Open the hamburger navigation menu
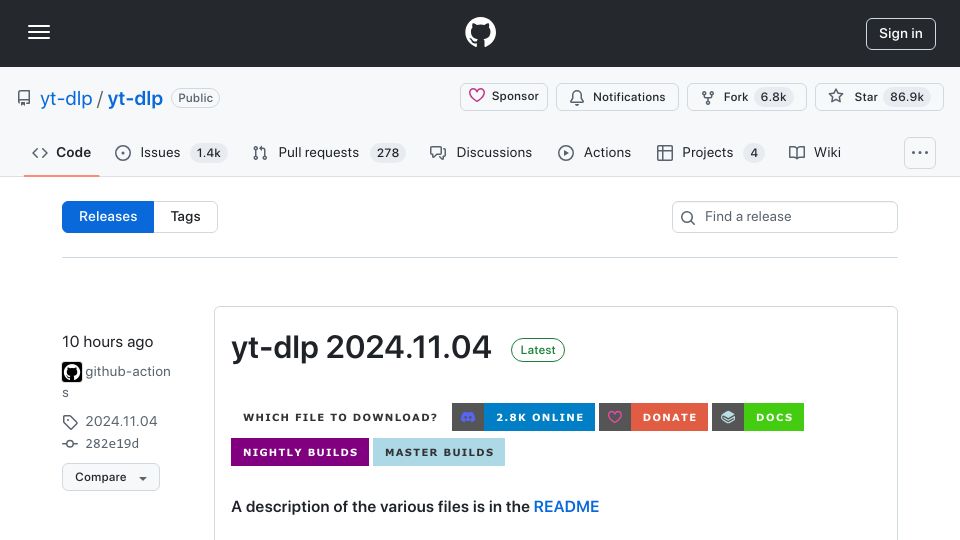This screenshot has width=960, height=540. coord(39,32)
